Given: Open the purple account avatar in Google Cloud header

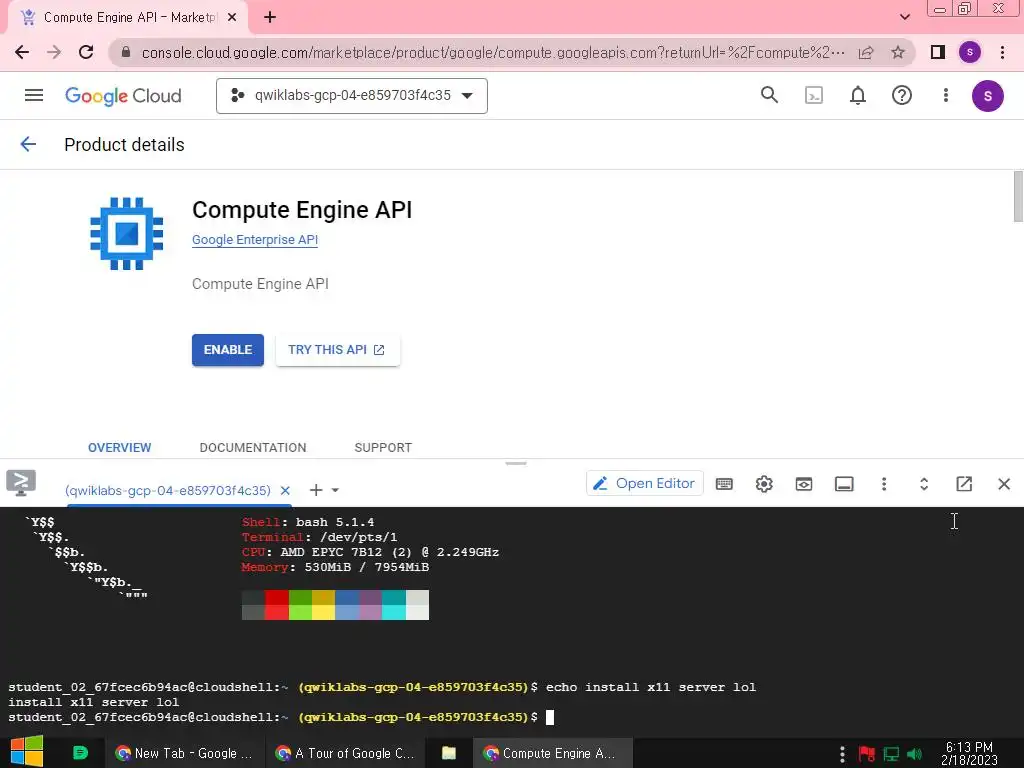Looking at the screenshot, I should pyautogui.click(x=987, y=96).
